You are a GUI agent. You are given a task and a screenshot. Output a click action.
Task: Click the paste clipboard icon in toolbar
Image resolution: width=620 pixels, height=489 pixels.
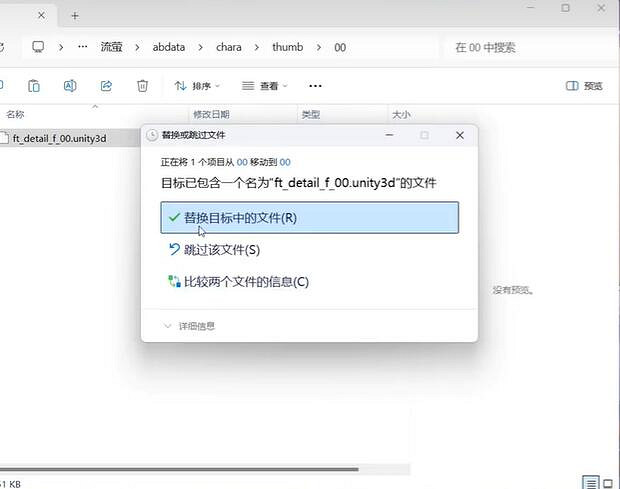34,86
